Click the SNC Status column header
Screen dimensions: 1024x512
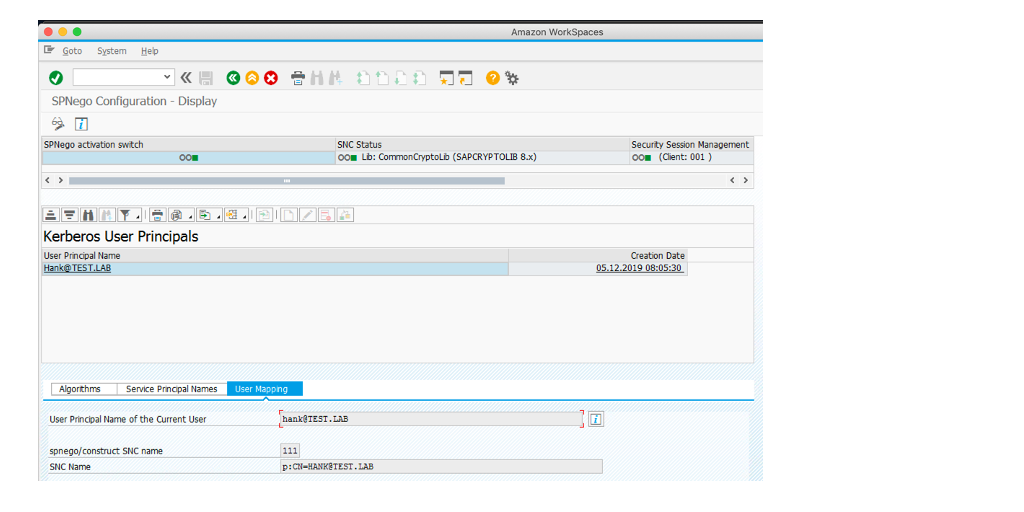point(481,144)
